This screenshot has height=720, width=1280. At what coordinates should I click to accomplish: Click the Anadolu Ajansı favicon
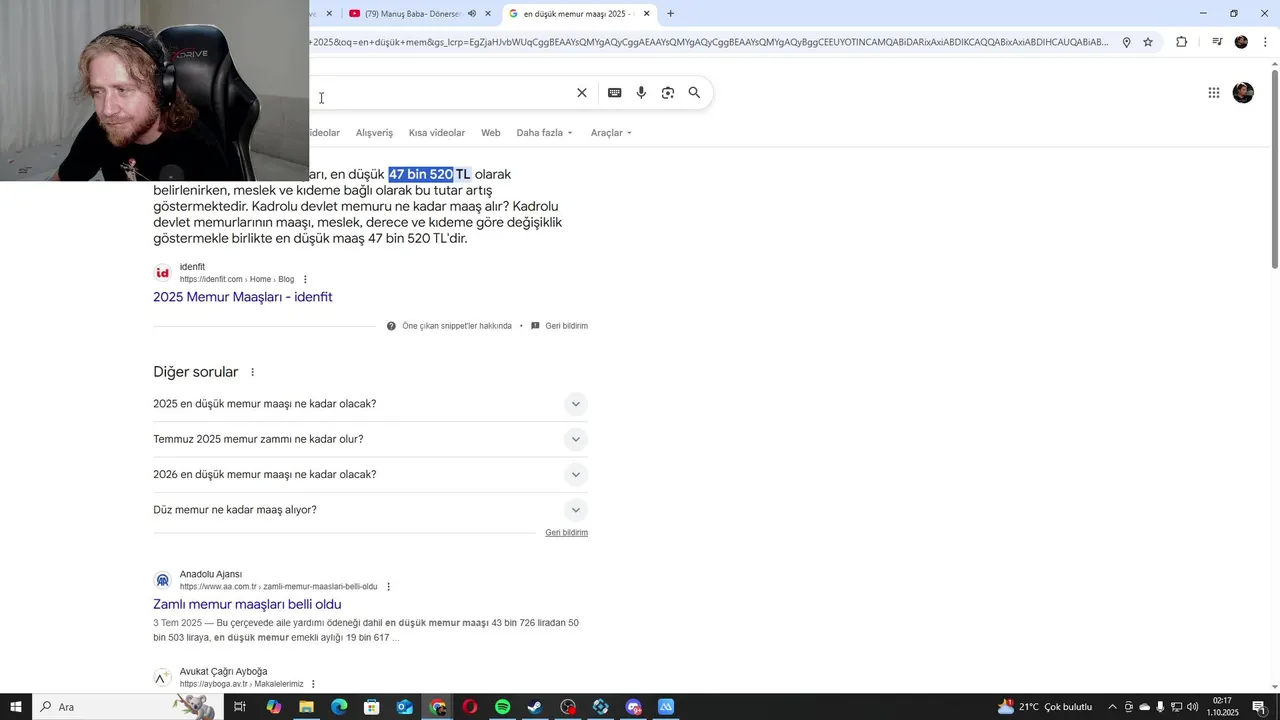pyautogui.click(x=162, y=580)
